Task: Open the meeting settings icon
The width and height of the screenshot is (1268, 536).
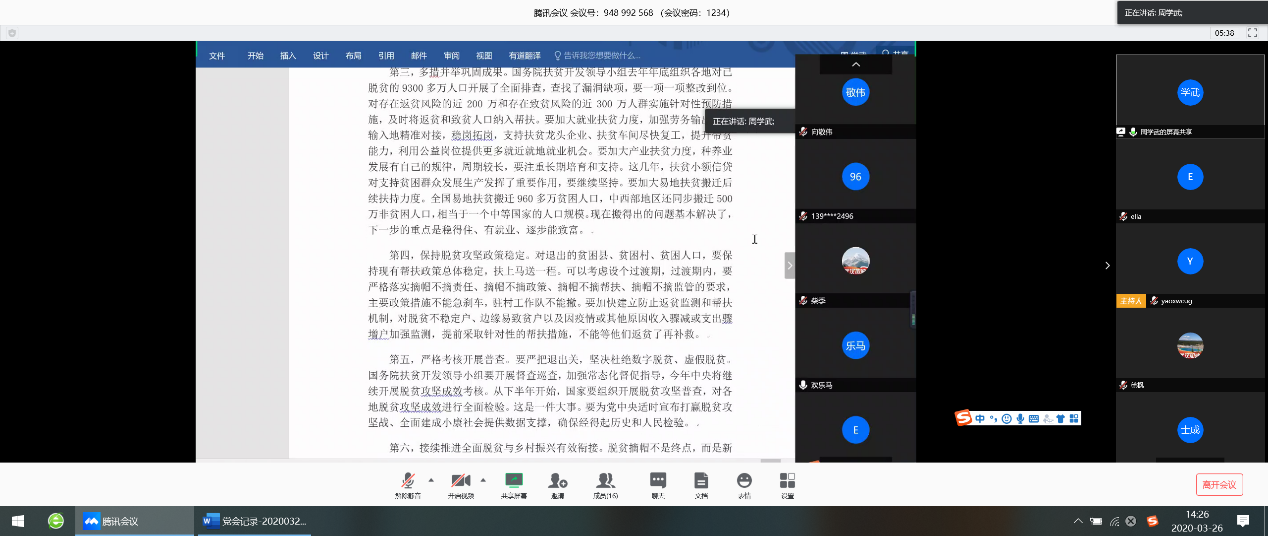Action: tap(787, 482)
